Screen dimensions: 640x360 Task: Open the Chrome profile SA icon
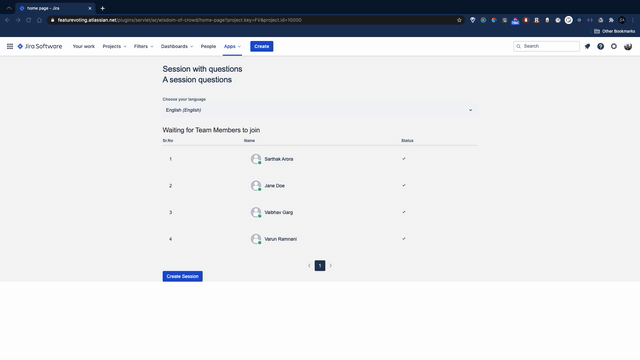(622, 20)
